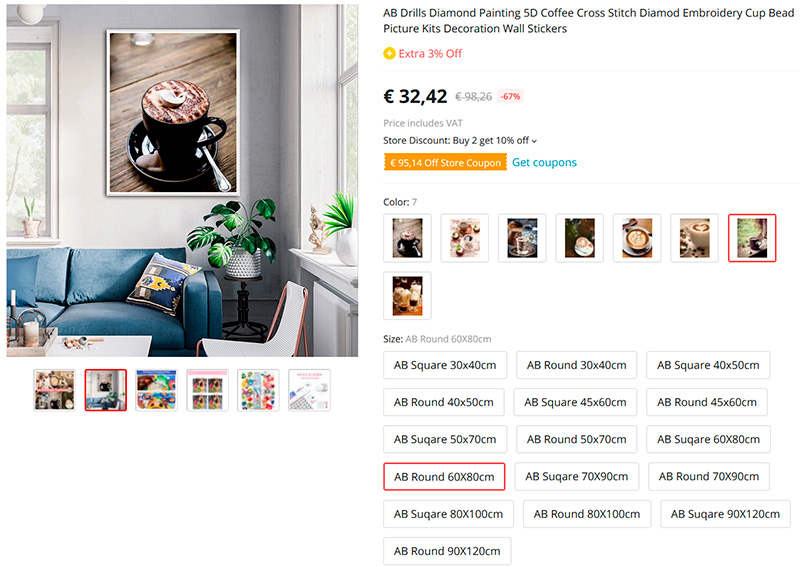
Task: Select the green-background coffee color swatch
Action: pyautogui.click(x=752, y=238)
